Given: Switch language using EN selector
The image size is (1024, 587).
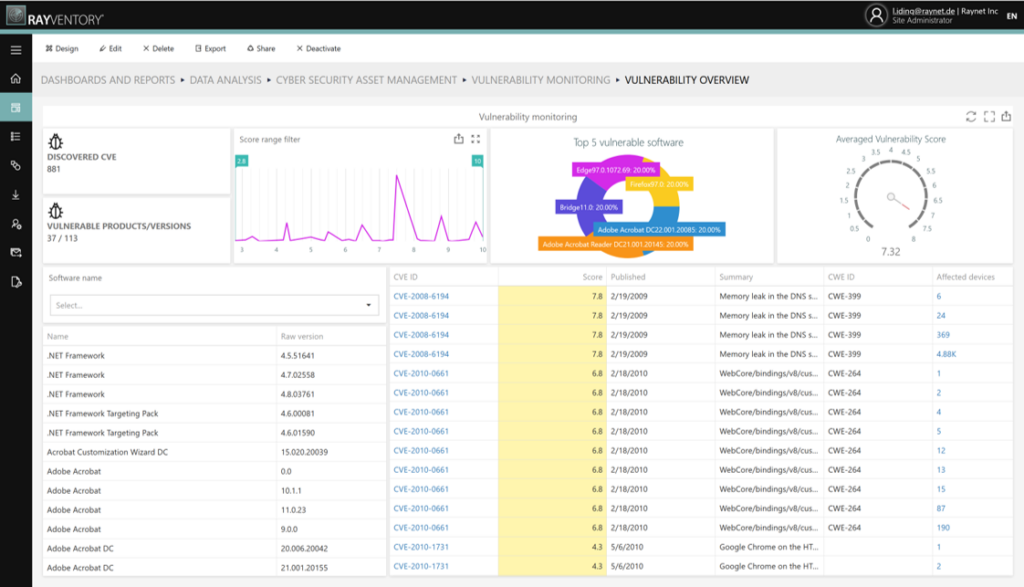Looking at the screenshot, I should (1012, 16).
